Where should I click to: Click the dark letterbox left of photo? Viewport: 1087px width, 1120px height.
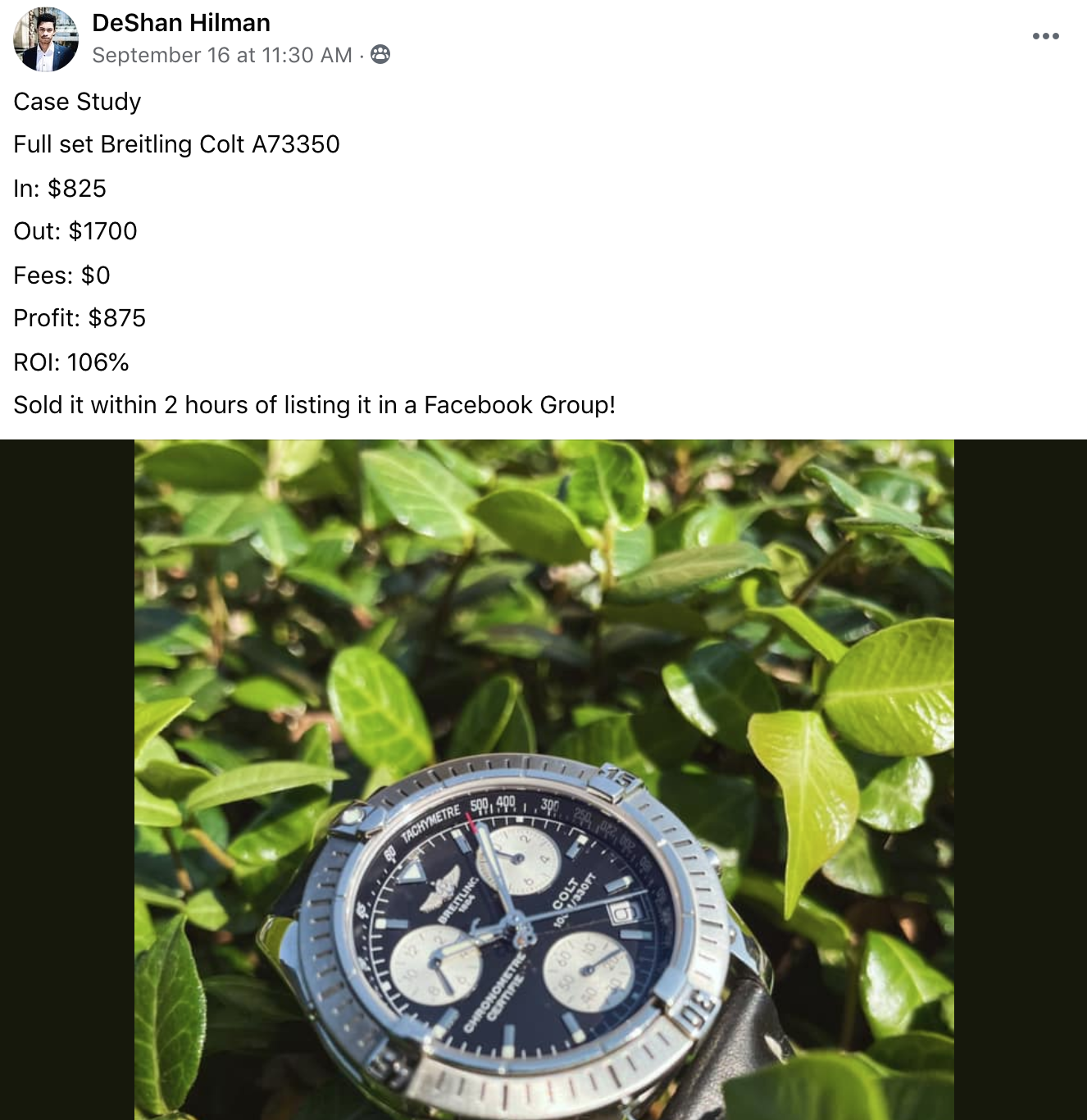pyautogui.click(x=67, y=780)
